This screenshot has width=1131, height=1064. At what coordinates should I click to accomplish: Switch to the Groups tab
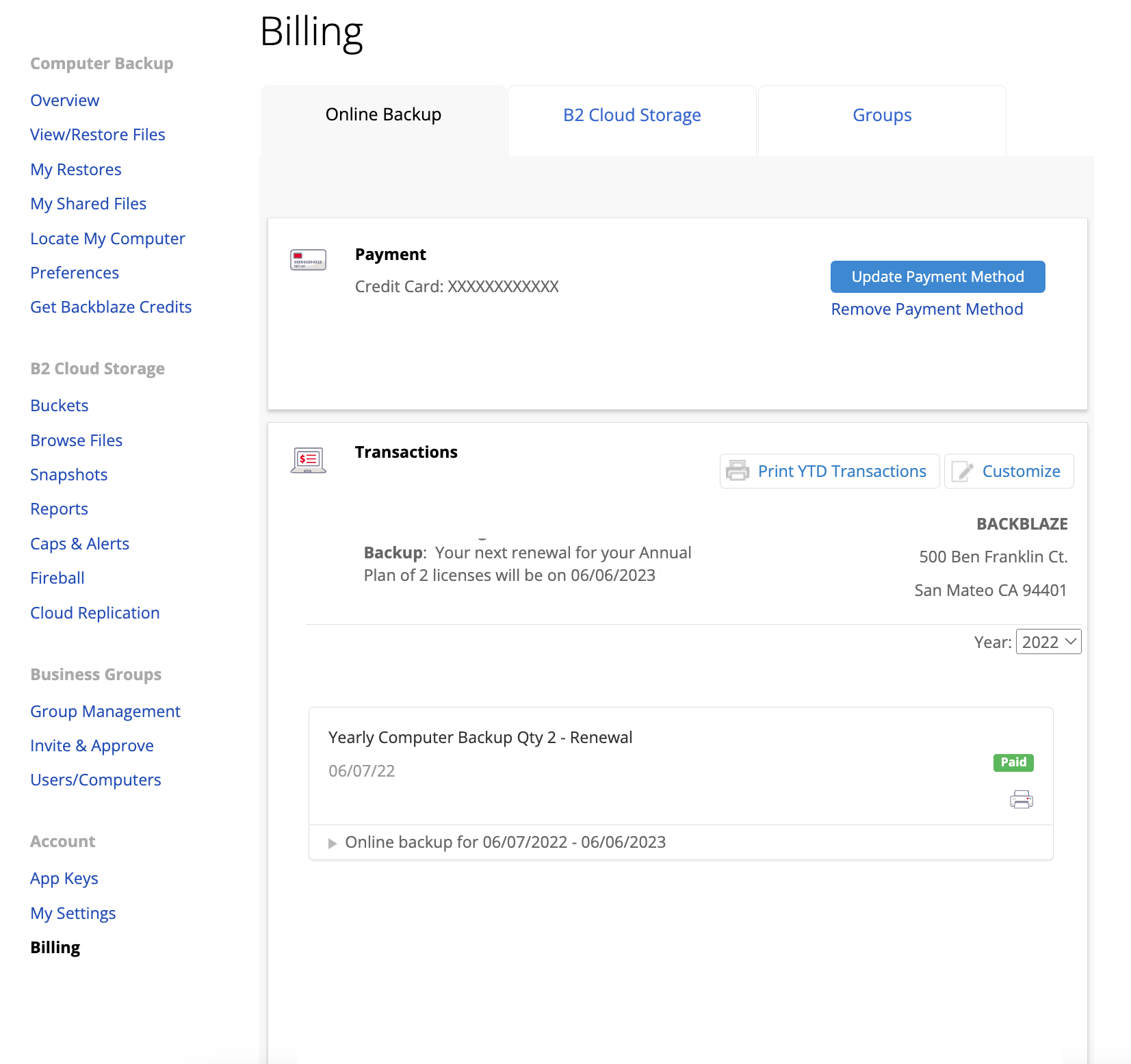[x=882, y=115]
